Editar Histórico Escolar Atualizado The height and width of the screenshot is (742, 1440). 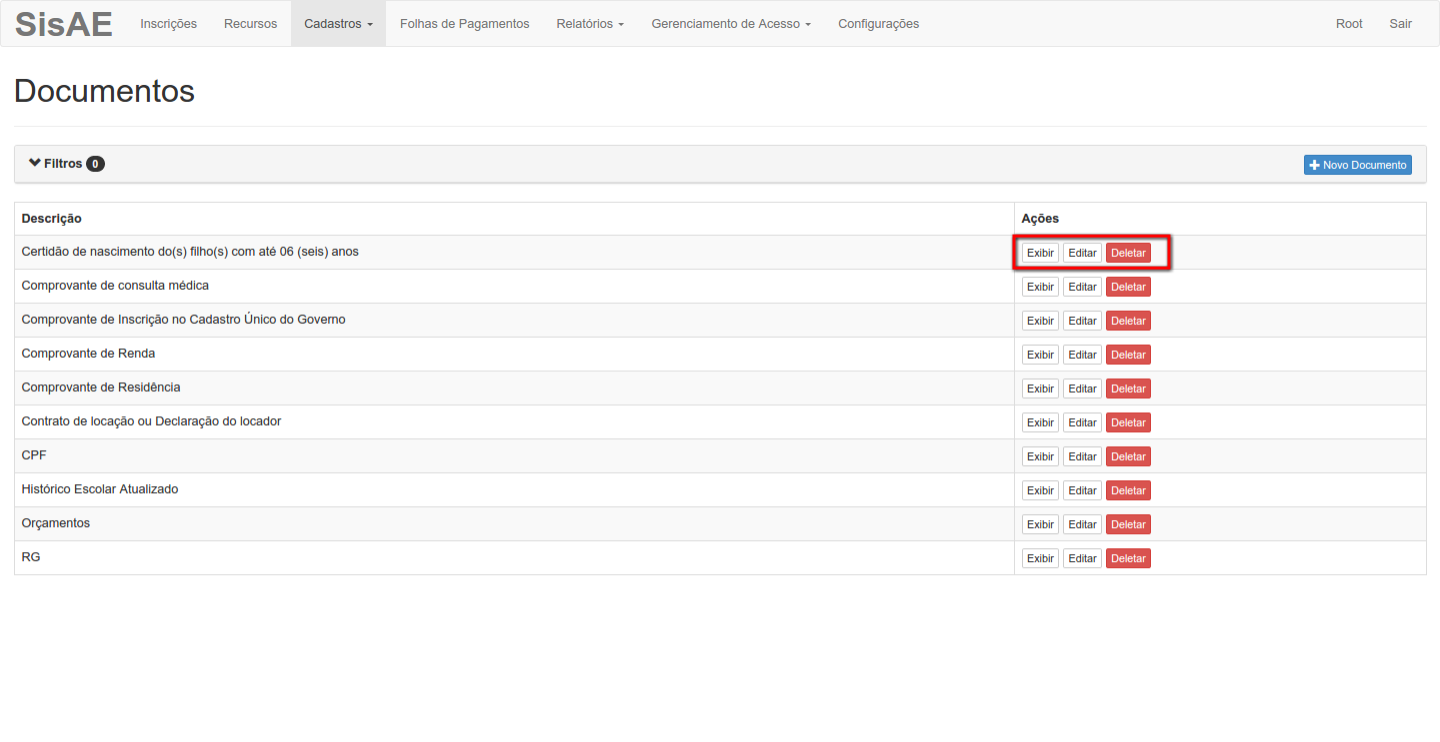tap(1082, 491)
